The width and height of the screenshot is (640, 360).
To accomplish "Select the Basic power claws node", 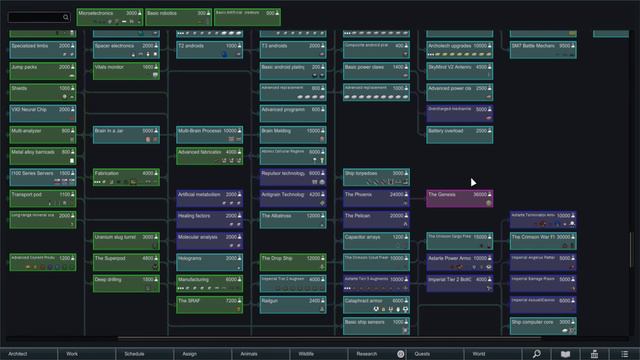I will 376,71.
